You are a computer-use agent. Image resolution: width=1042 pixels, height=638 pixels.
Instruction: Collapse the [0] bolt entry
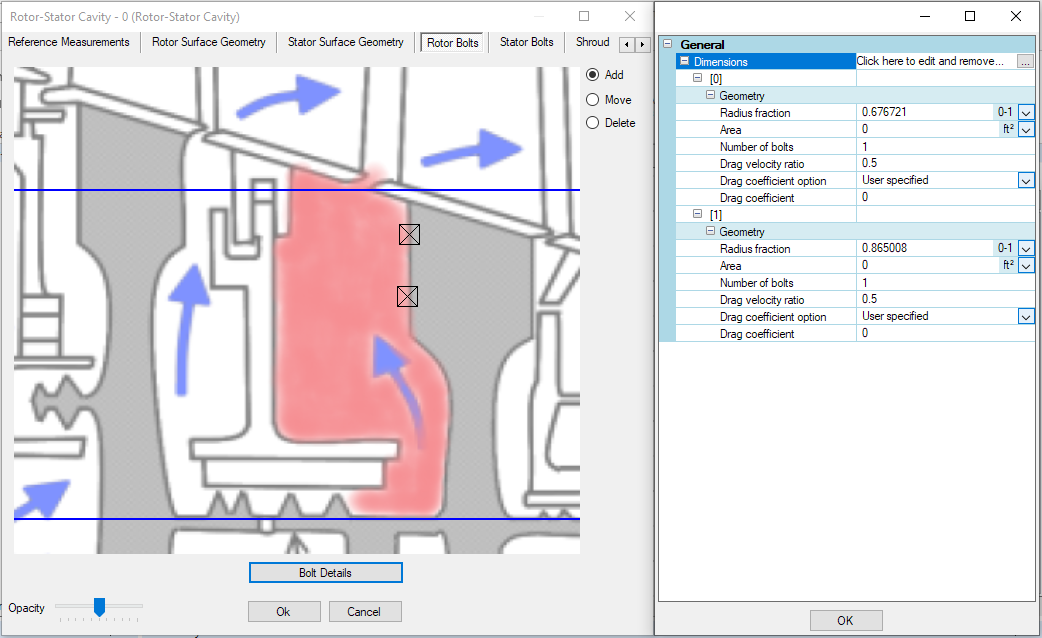coord(697,78)
